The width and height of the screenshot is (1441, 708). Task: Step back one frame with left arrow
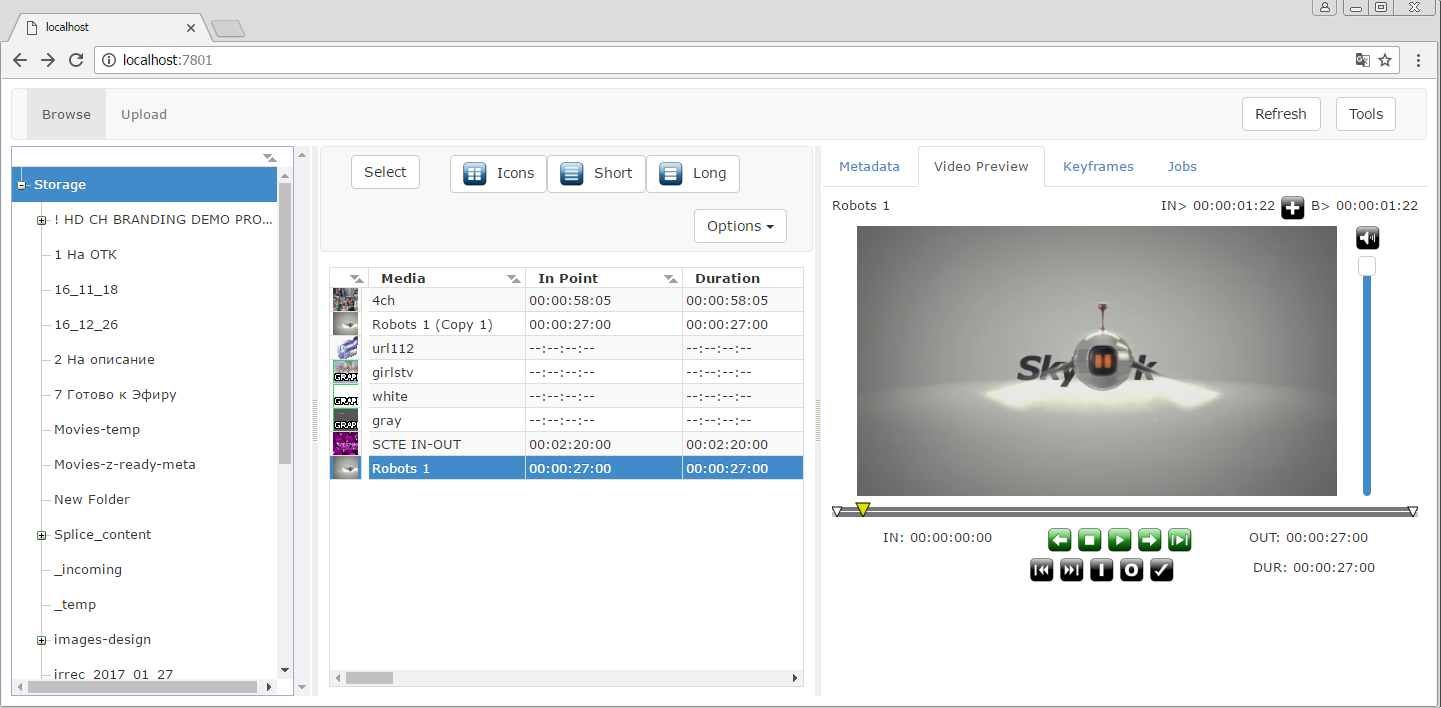click(1060, 540)
